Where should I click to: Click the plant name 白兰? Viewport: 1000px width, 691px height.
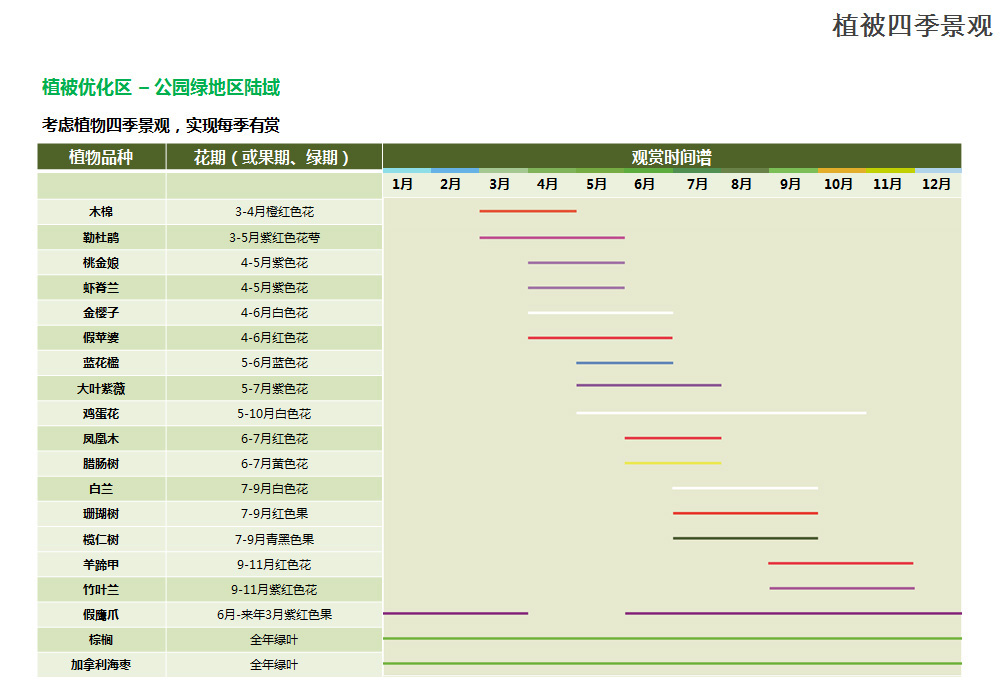101,489
